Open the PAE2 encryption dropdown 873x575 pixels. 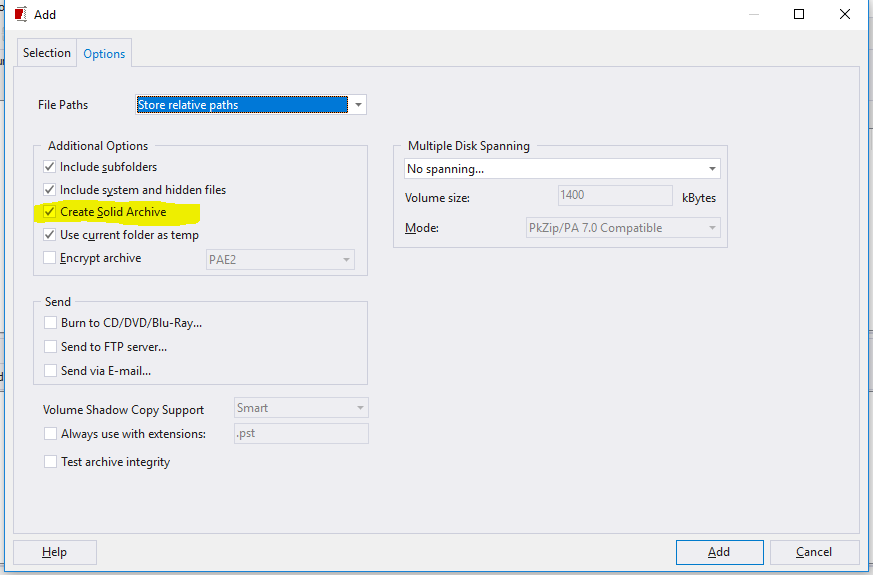click(x=280, y=259)
